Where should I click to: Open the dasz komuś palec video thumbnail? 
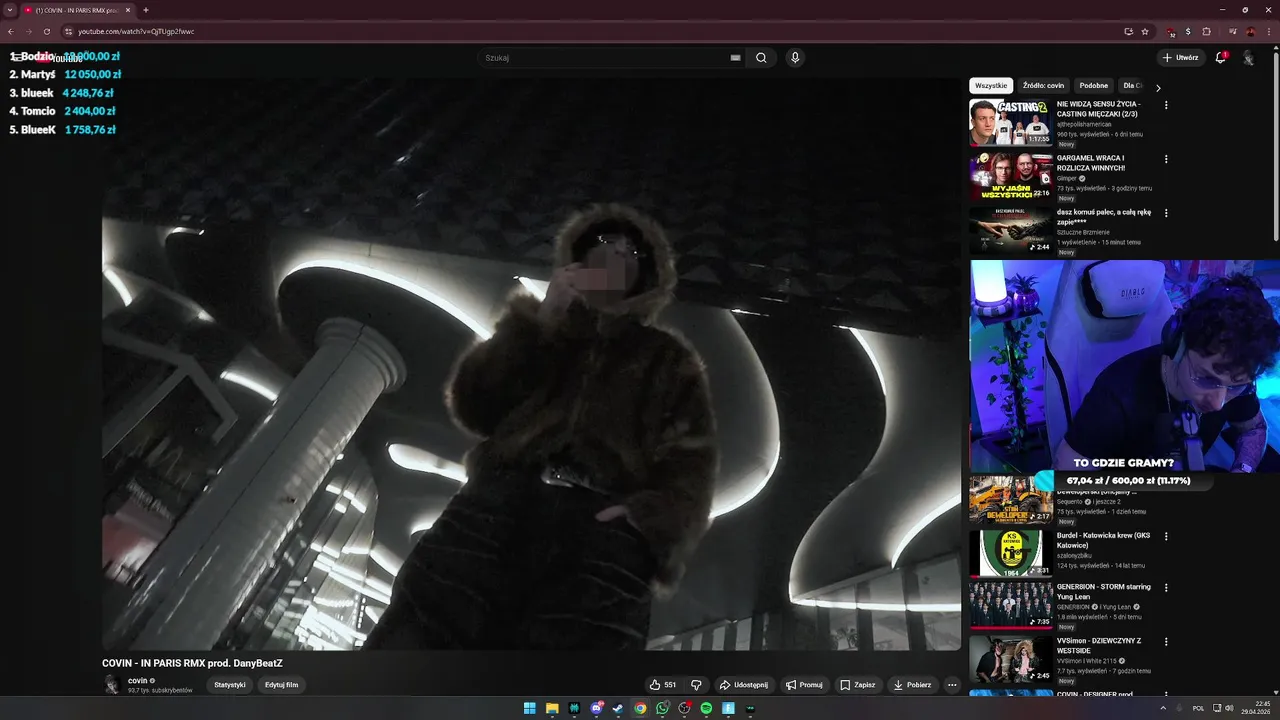(1010, 230)
